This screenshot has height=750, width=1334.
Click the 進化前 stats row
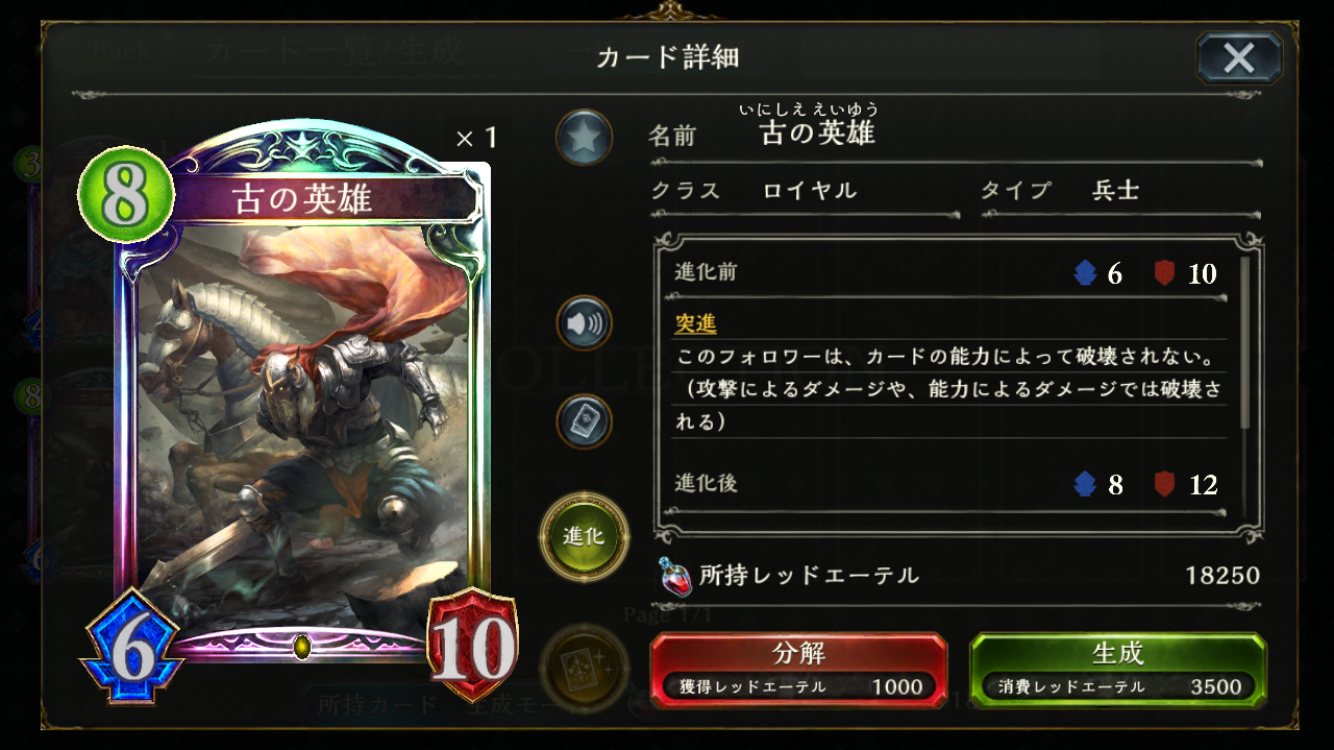(948, 273)
